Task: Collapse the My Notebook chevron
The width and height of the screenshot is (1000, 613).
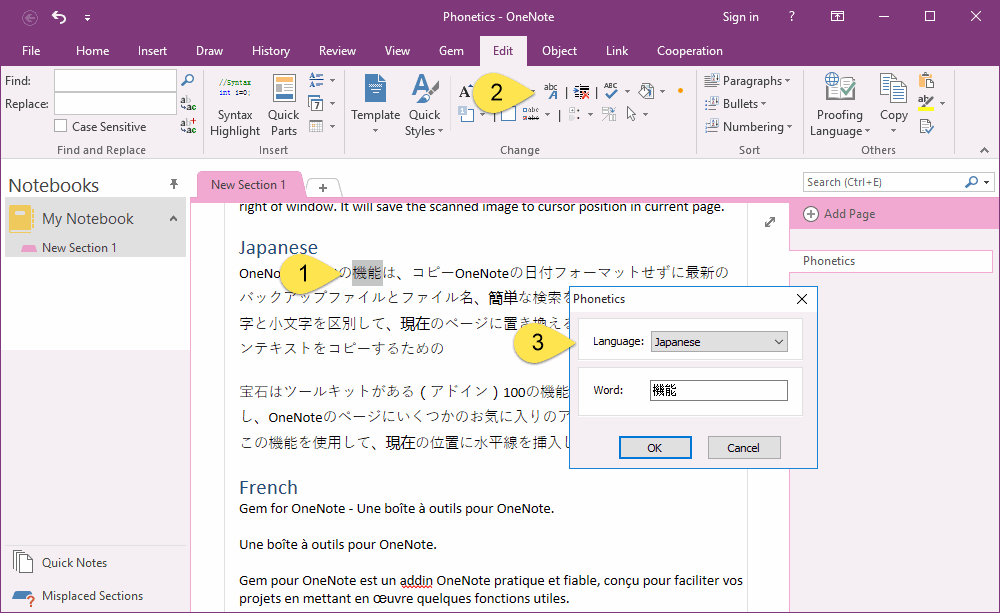Action: coord(173,219)
